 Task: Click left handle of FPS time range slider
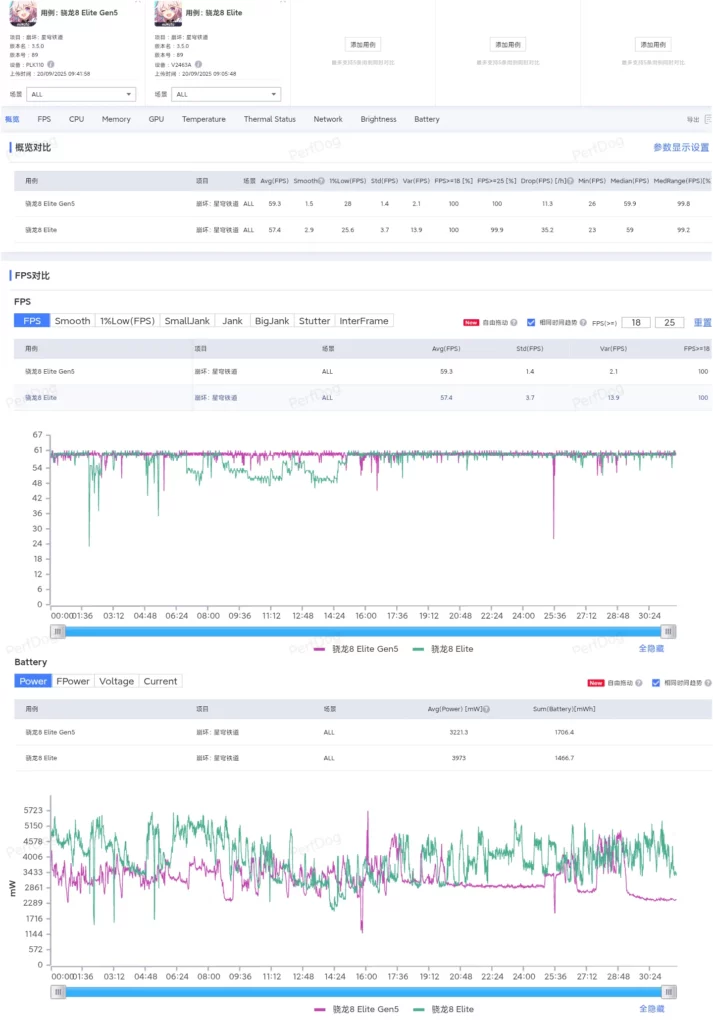click(x=59, y=631)
